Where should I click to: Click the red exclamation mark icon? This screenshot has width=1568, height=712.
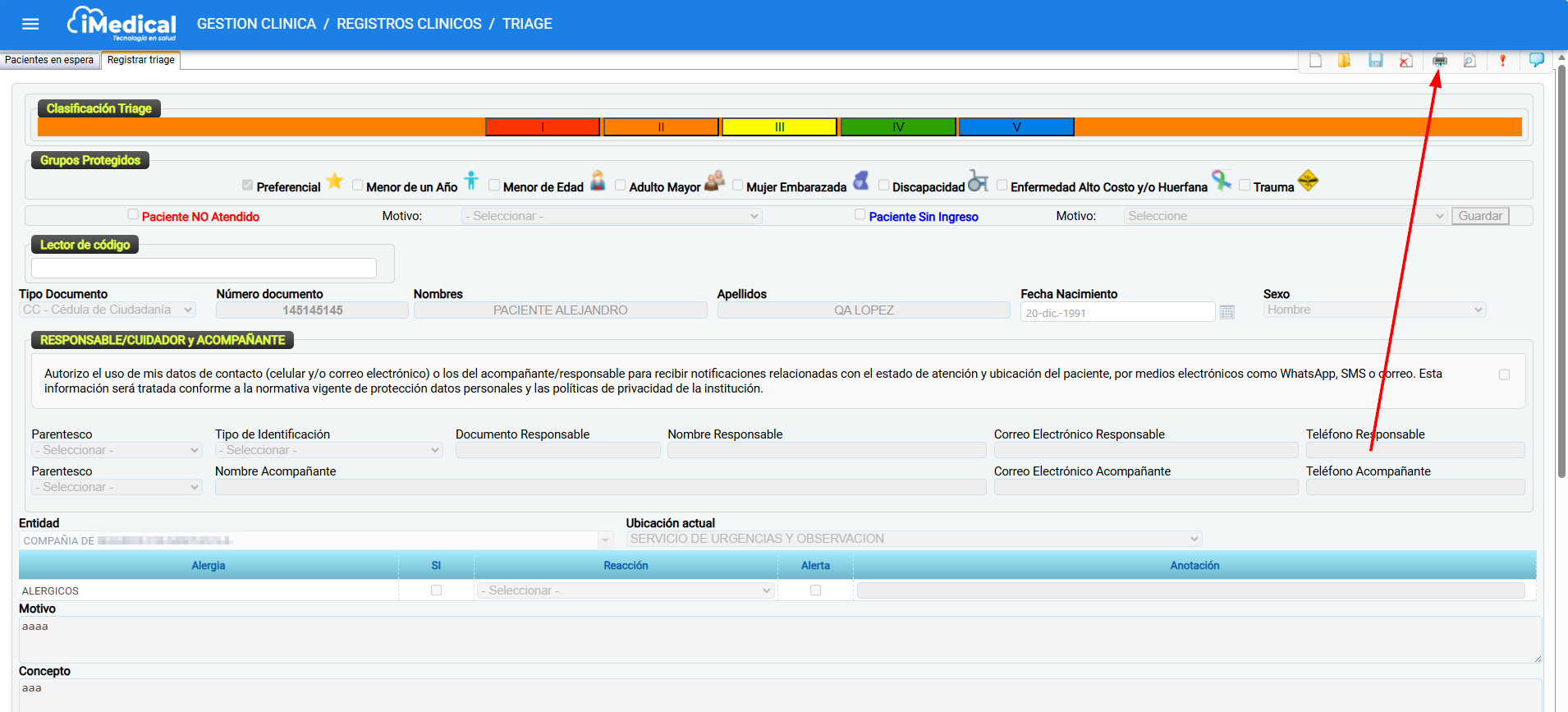click(x=1502, y=61)
